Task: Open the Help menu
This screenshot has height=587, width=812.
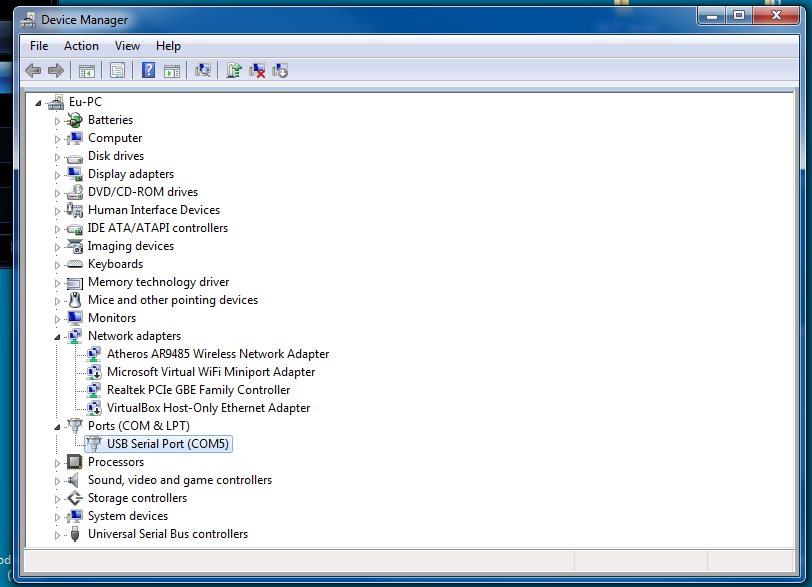Action: click(168, 46)
